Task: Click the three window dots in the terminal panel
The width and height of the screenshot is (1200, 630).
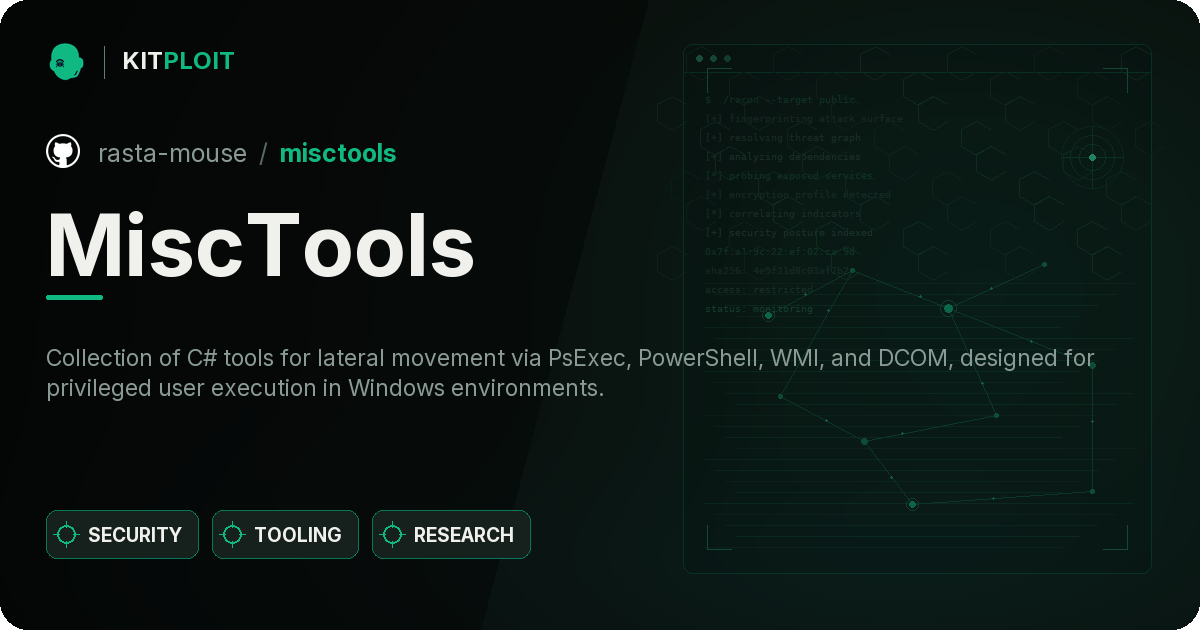Action: 713,58
